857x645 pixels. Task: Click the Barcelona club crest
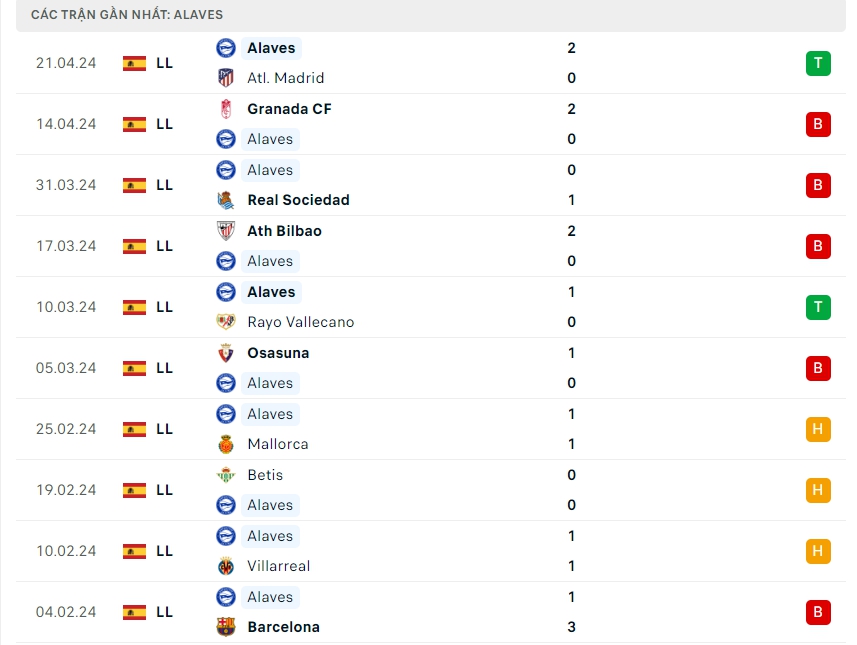pyautogui.click(x=225, y=627)
